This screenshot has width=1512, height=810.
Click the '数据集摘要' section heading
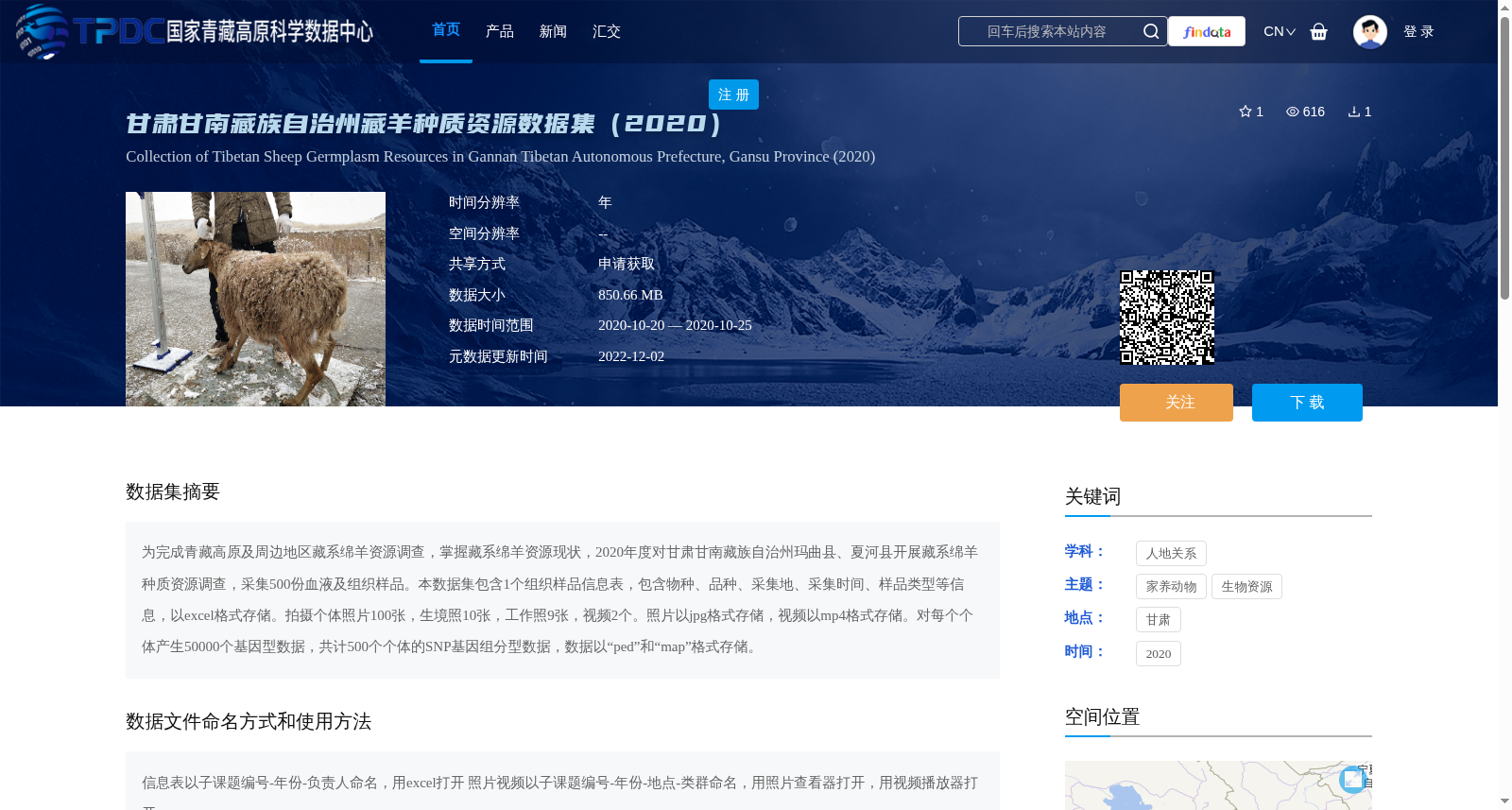point(173,491)
